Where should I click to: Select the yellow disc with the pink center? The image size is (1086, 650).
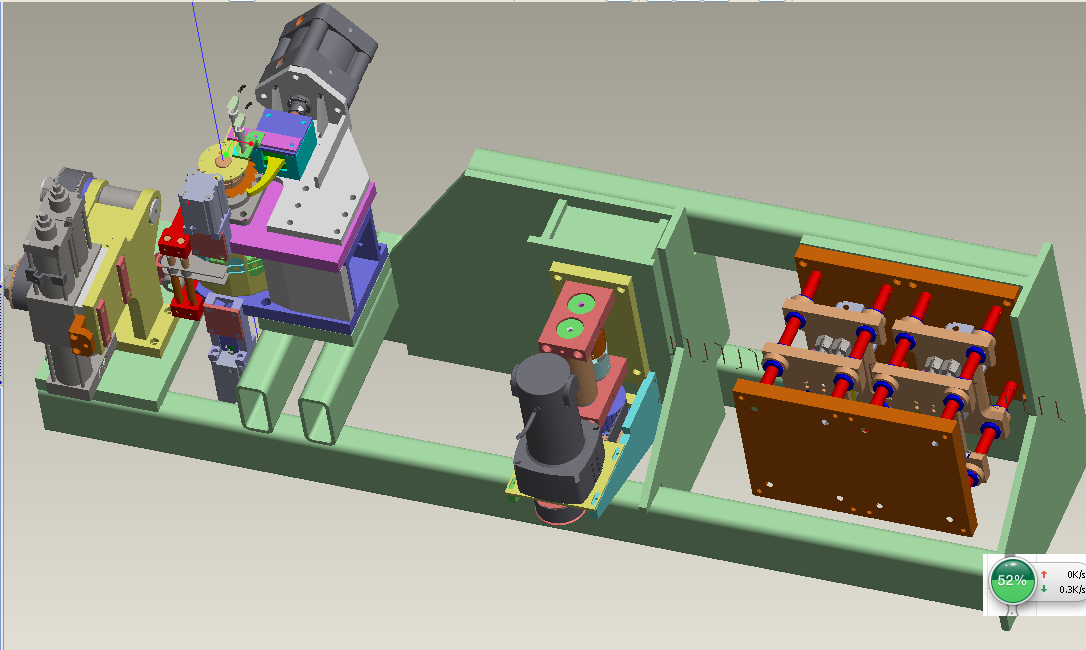pos(222,162)
